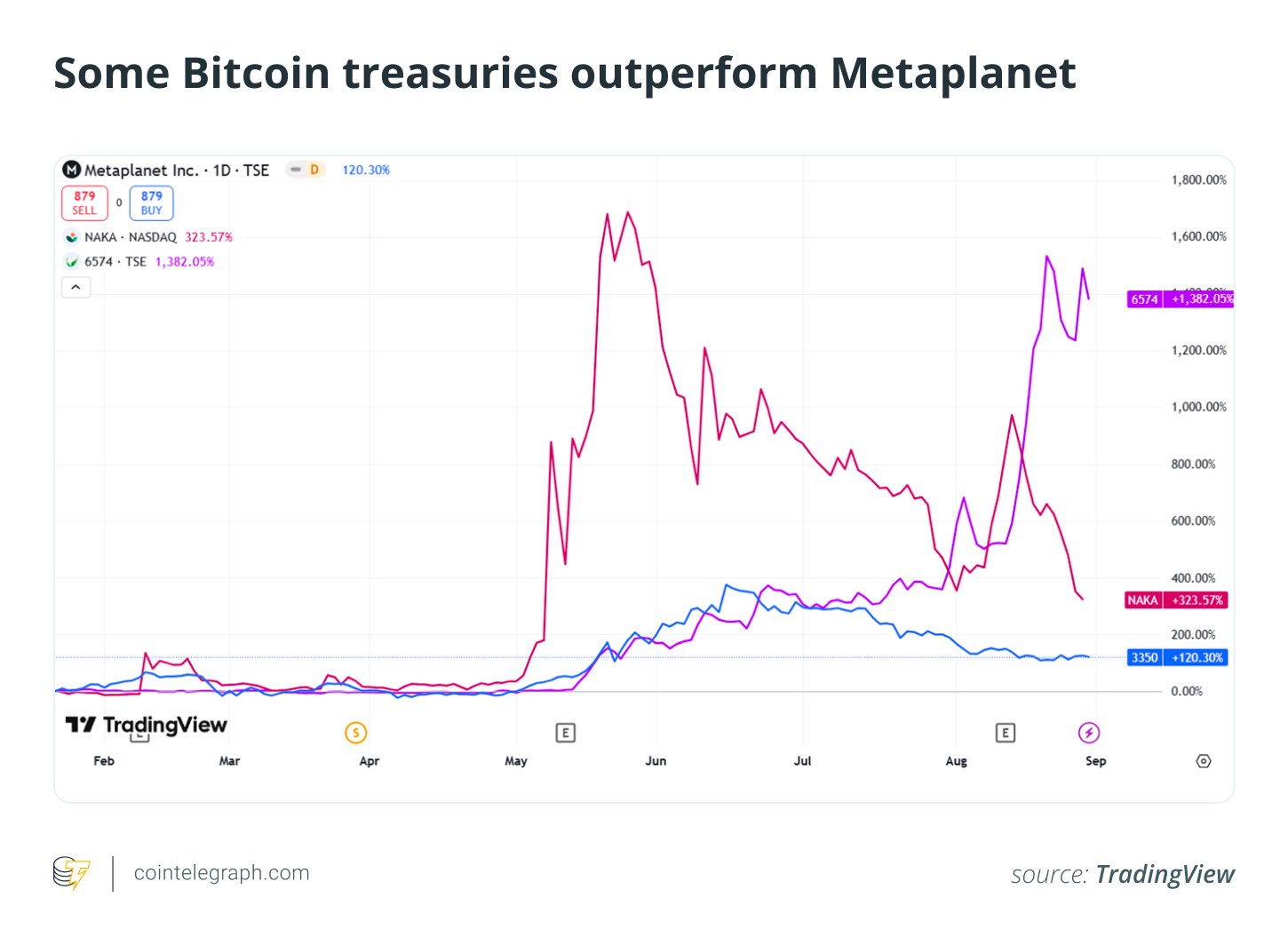Click the E earnings marker near the May label
1288x945 pixels.
tap(566, 733)
